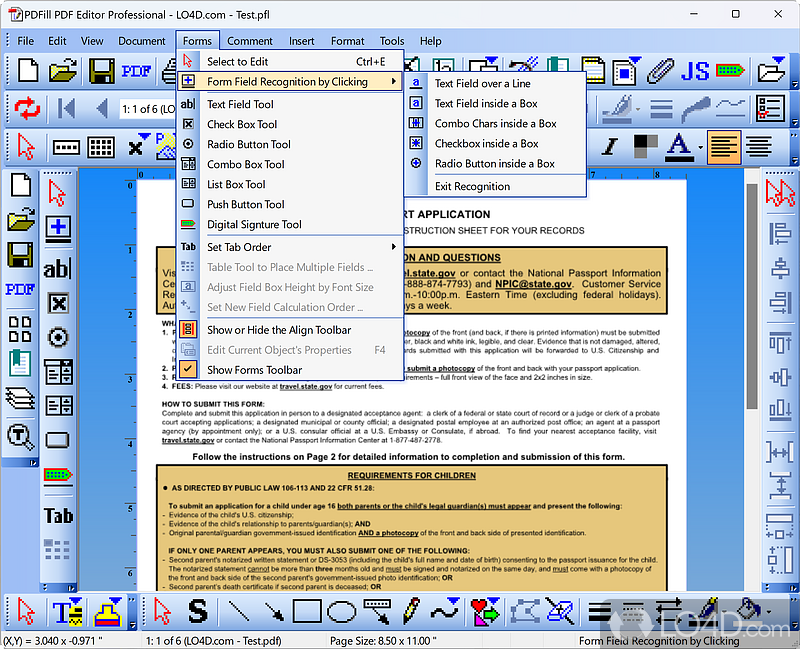Viewport: 800px width, 649px height.
Task: Open the Format menu
Action: click(x=347, y=41)
